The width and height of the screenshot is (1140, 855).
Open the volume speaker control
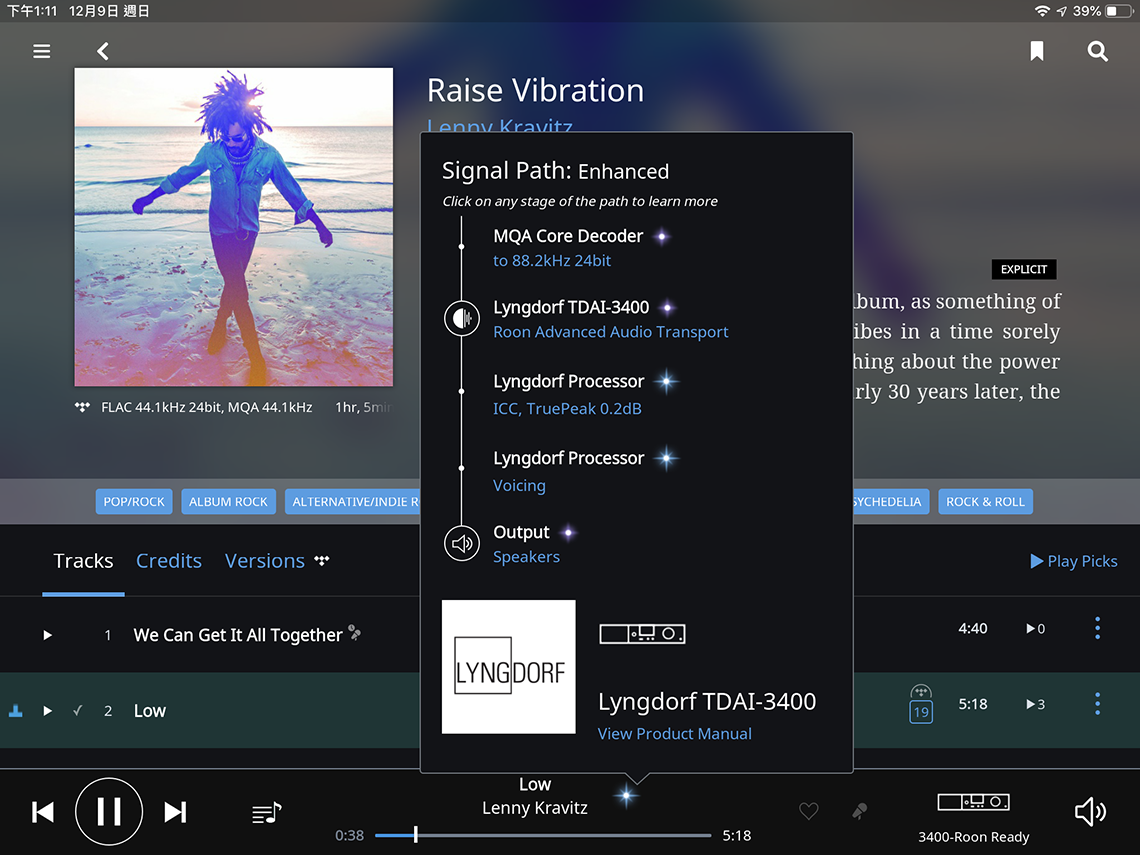pos(1090,811)
